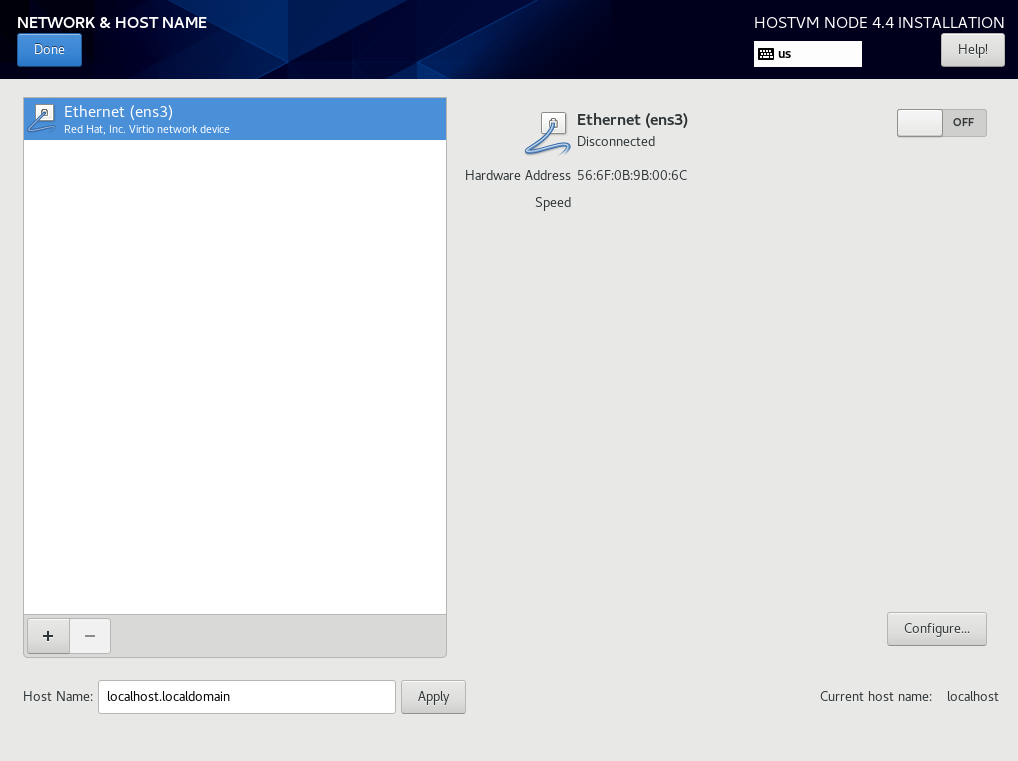
Task: Click the Ethernet cable icon in the device list
Action: coord(42,119)
